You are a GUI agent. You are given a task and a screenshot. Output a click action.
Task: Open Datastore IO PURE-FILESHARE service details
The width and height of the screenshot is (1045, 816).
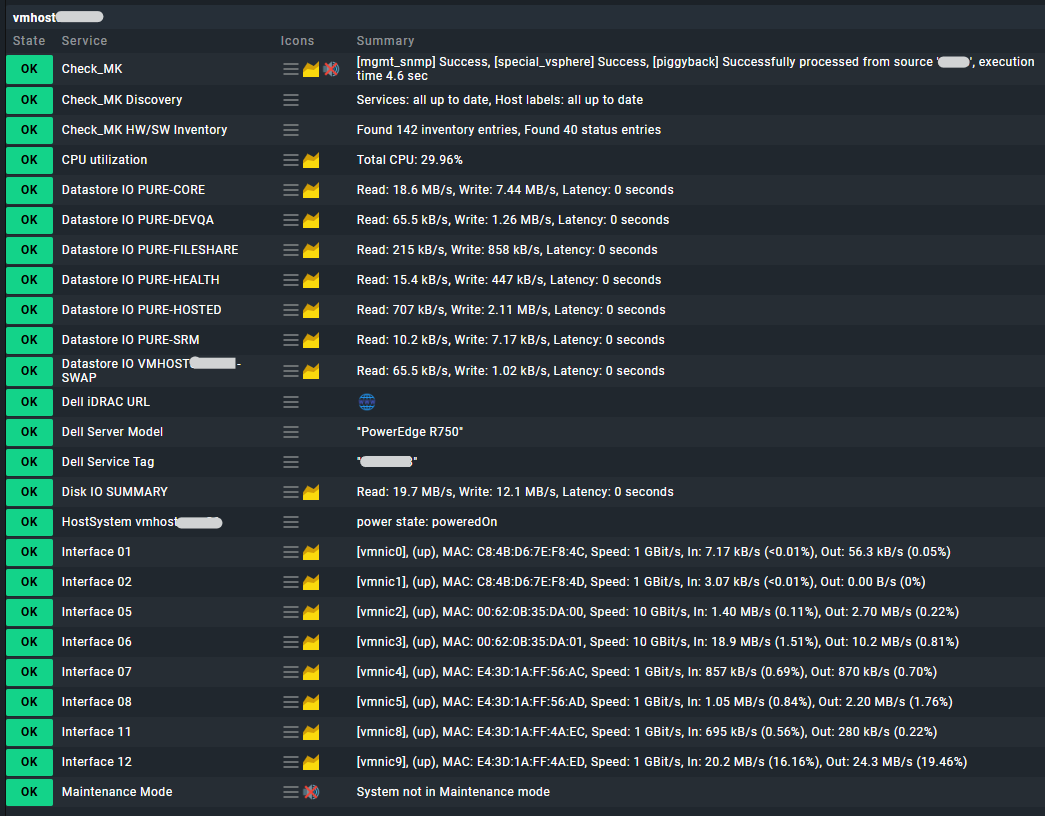tap(150, 250)
